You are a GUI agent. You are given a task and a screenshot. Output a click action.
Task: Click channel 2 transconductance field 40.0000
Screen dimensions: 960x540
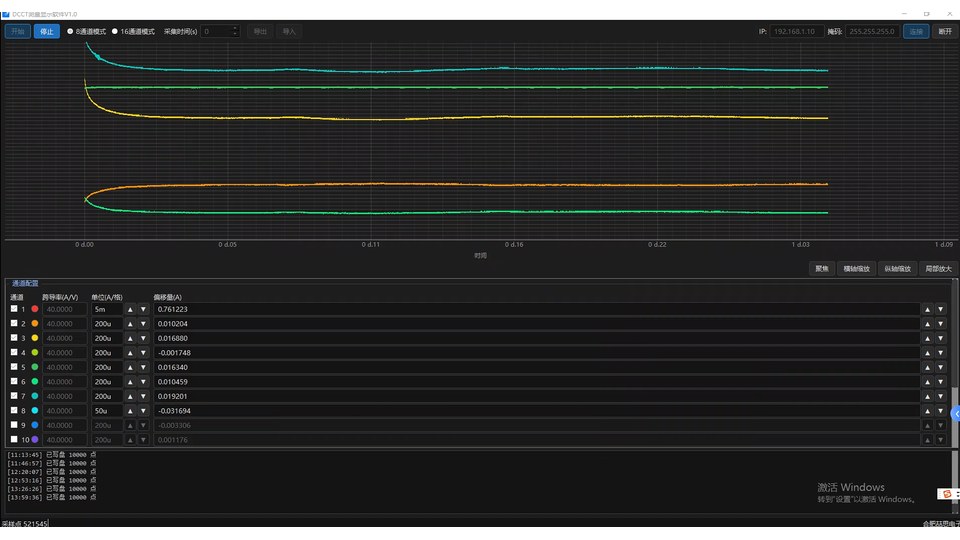coord(64,323)
